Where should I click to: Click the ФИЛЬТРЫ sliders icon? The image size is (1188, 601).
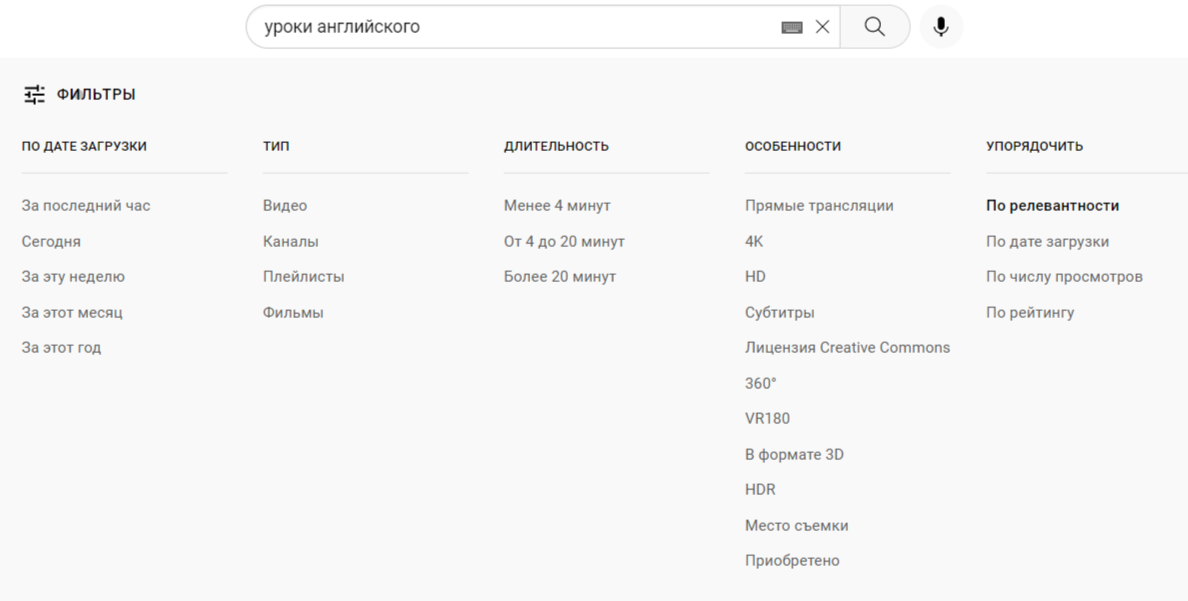pos(35,93)
